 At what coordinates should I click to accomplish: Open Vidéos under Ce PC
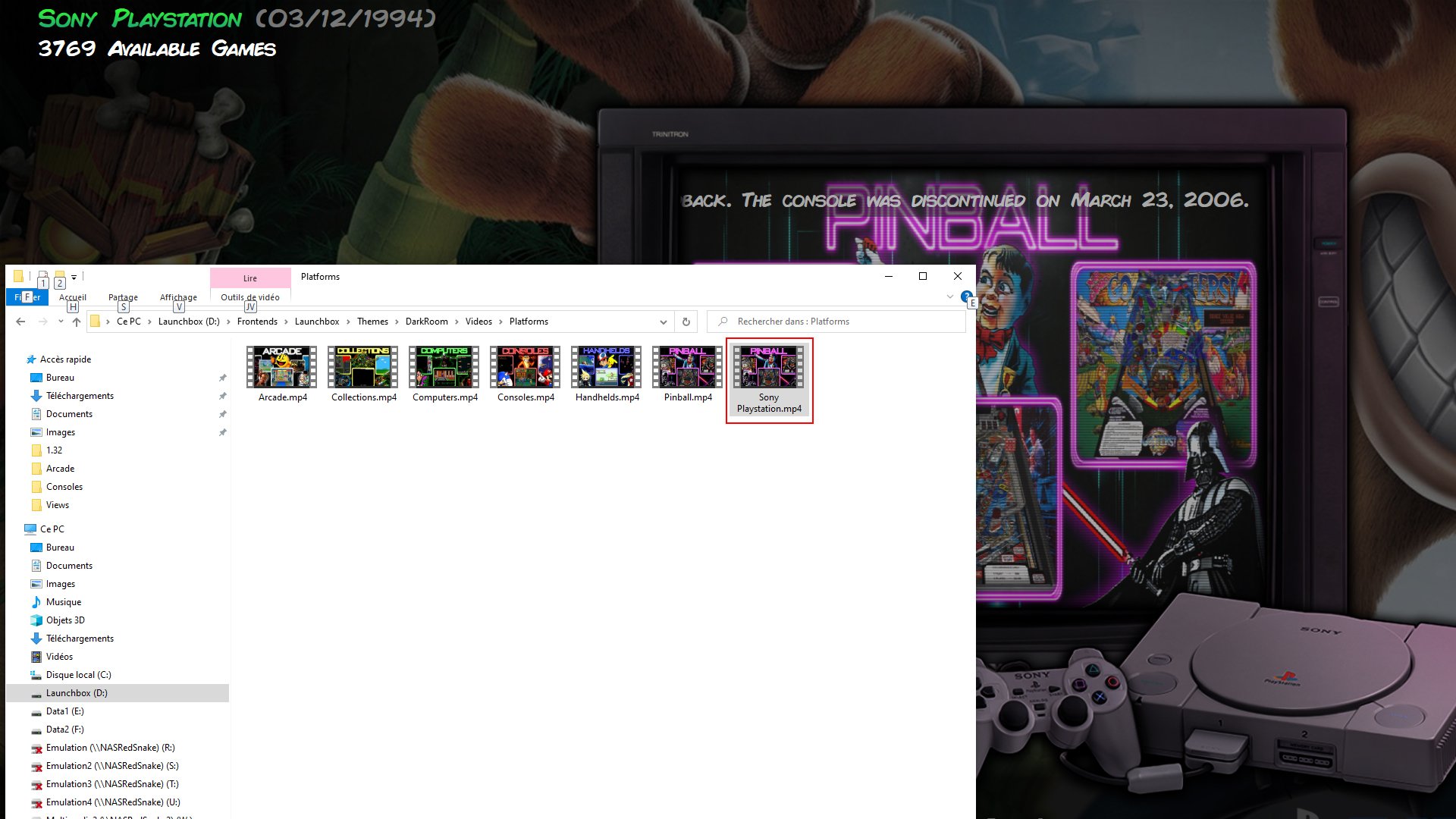tap(59, 657)
